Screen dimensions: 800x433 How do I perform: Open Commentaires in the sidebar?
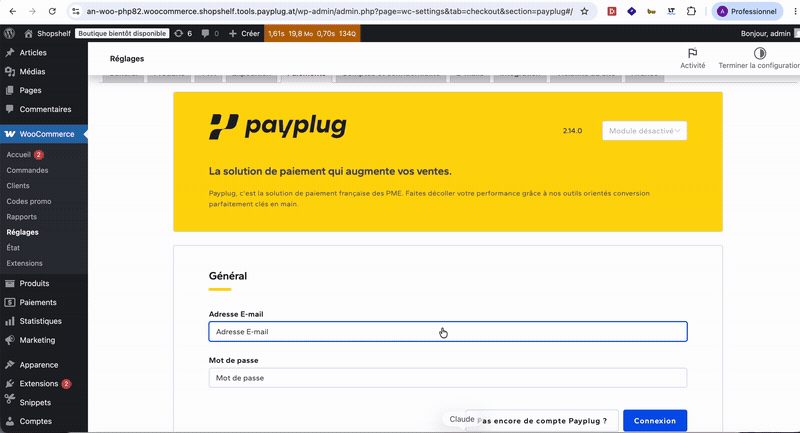[x=45, y=109]
